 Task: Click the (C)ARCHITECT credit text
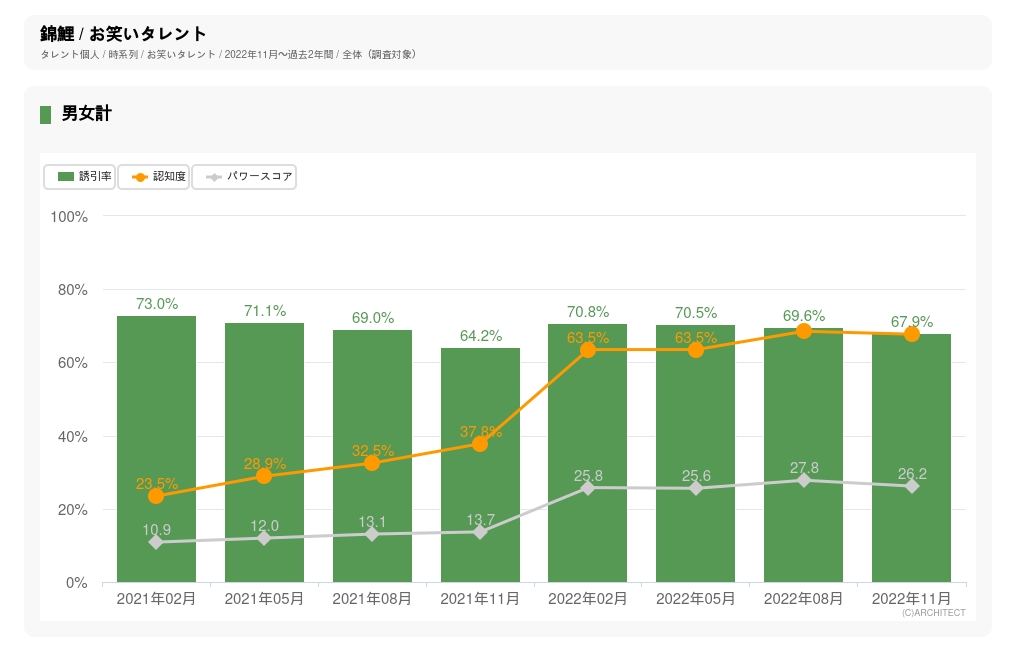click(x=933, y=613)
